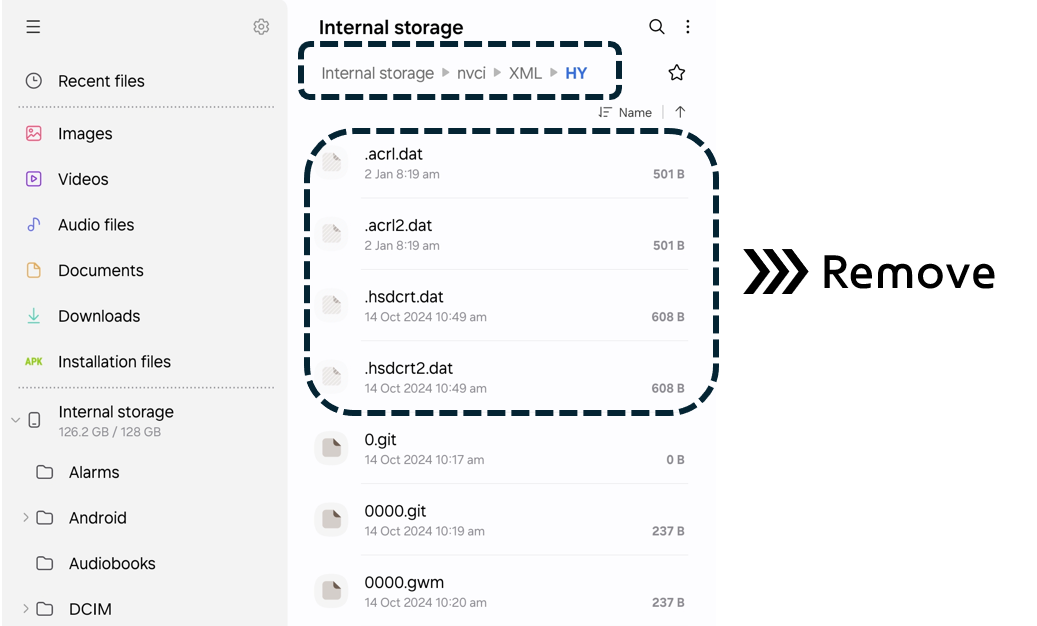
Task: Change sorting via the Name sort button
Action: [625, 112]
